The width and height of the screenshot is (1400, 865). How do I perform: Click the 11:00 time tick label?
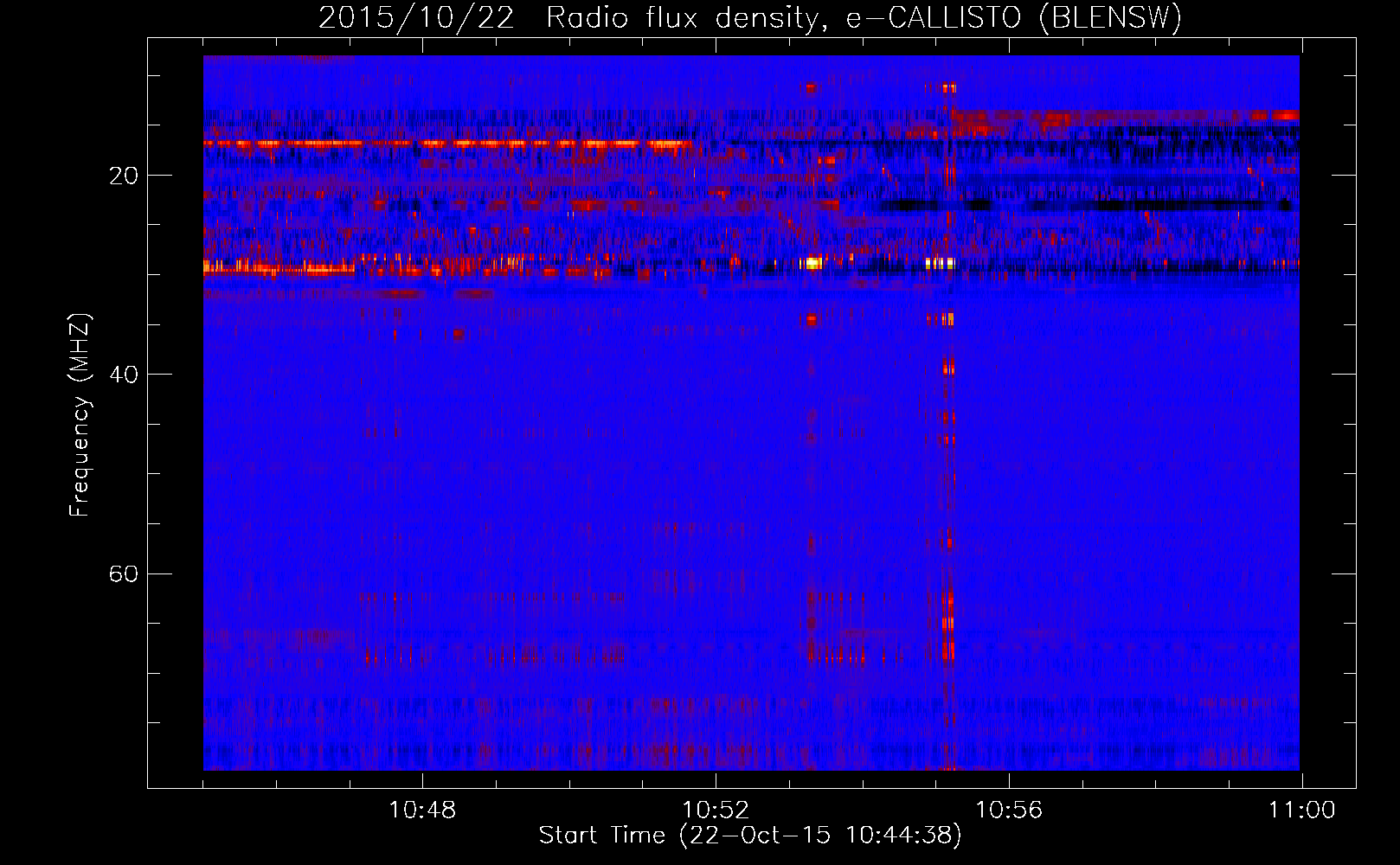point(1302,811)
